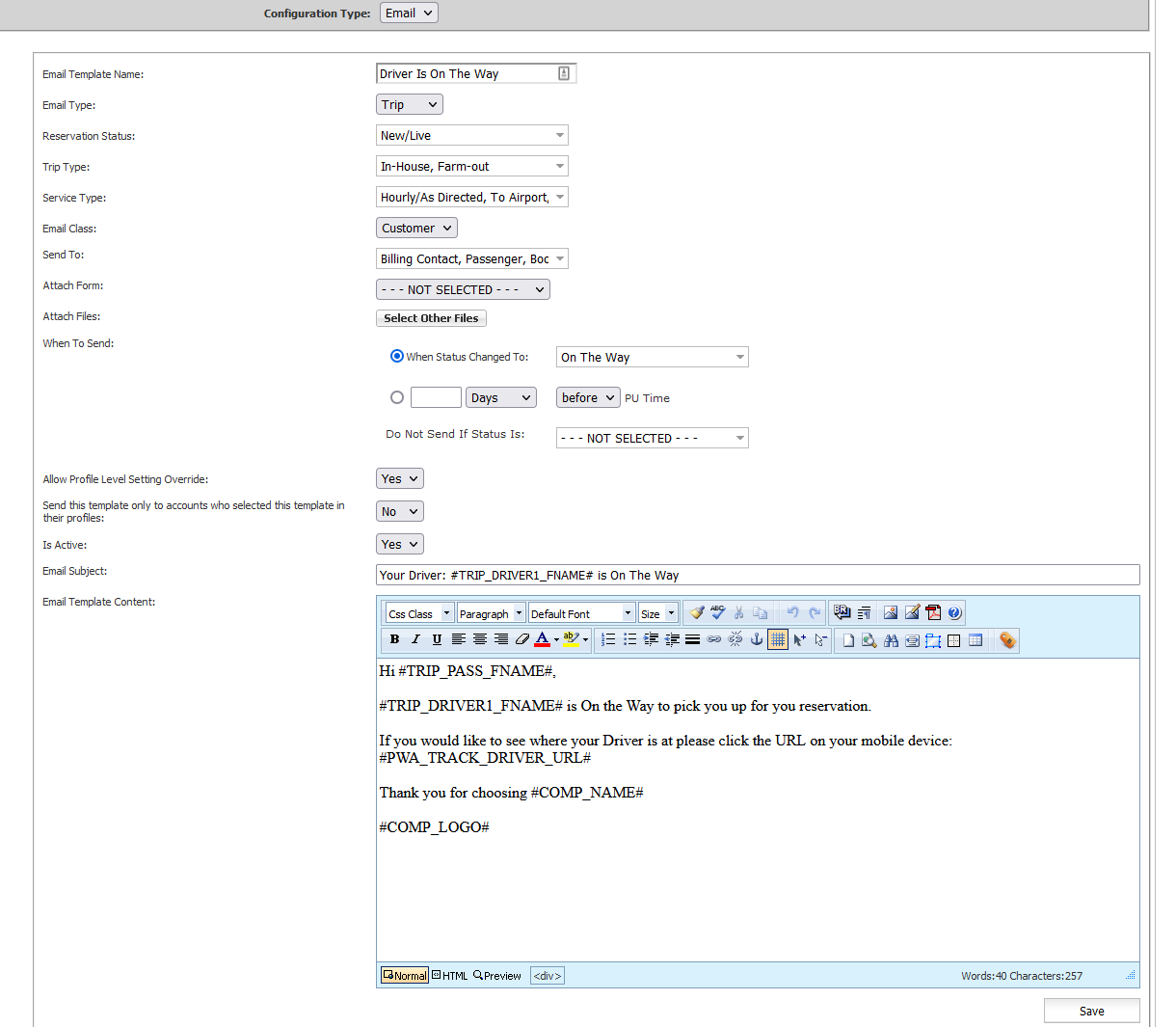
Task: Click the Save button
Action: 1091,1011
